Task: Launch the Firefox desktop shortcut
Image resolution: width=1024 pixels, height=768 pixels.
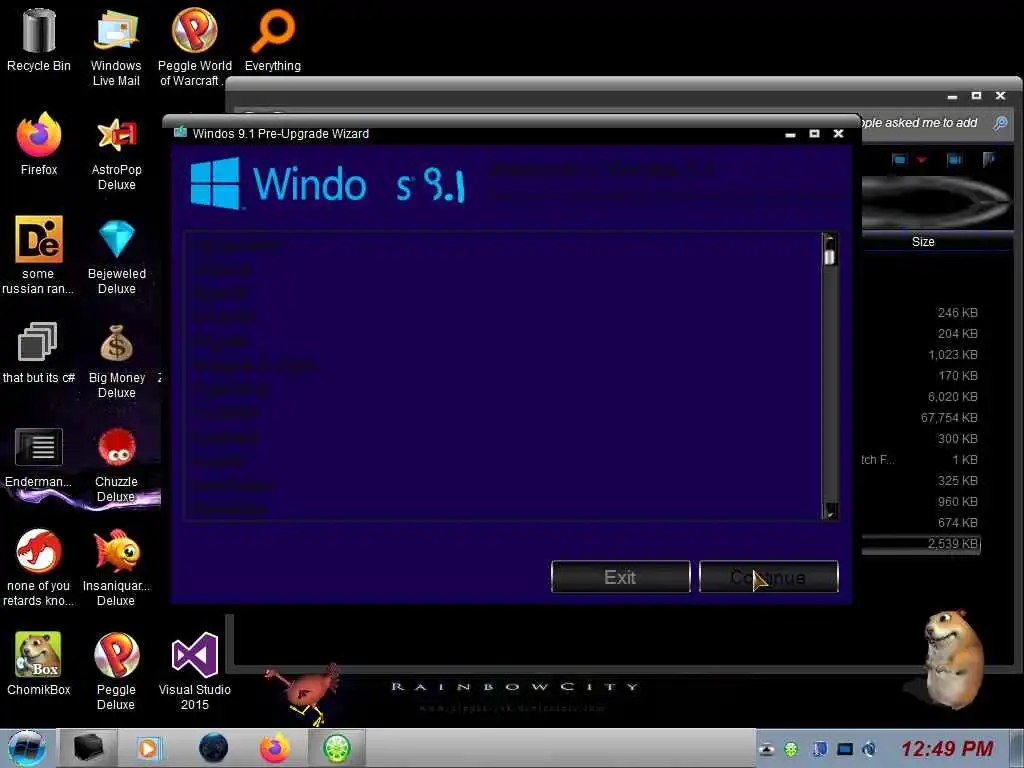Action: pos(39,144)
